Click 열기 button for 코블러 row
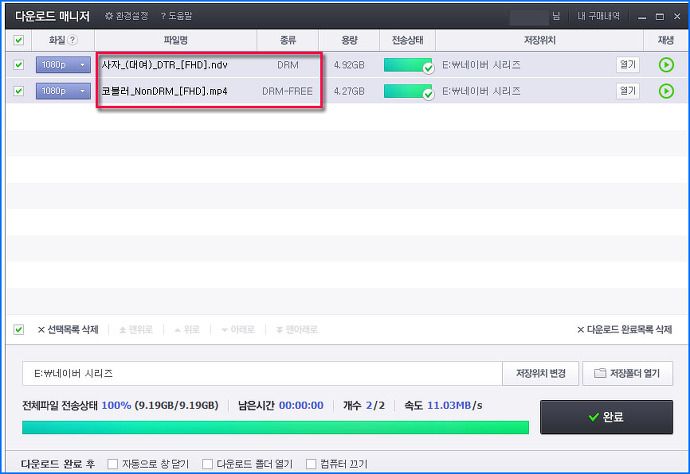Viewport: 690px width, 474px height. pos(628,91)
